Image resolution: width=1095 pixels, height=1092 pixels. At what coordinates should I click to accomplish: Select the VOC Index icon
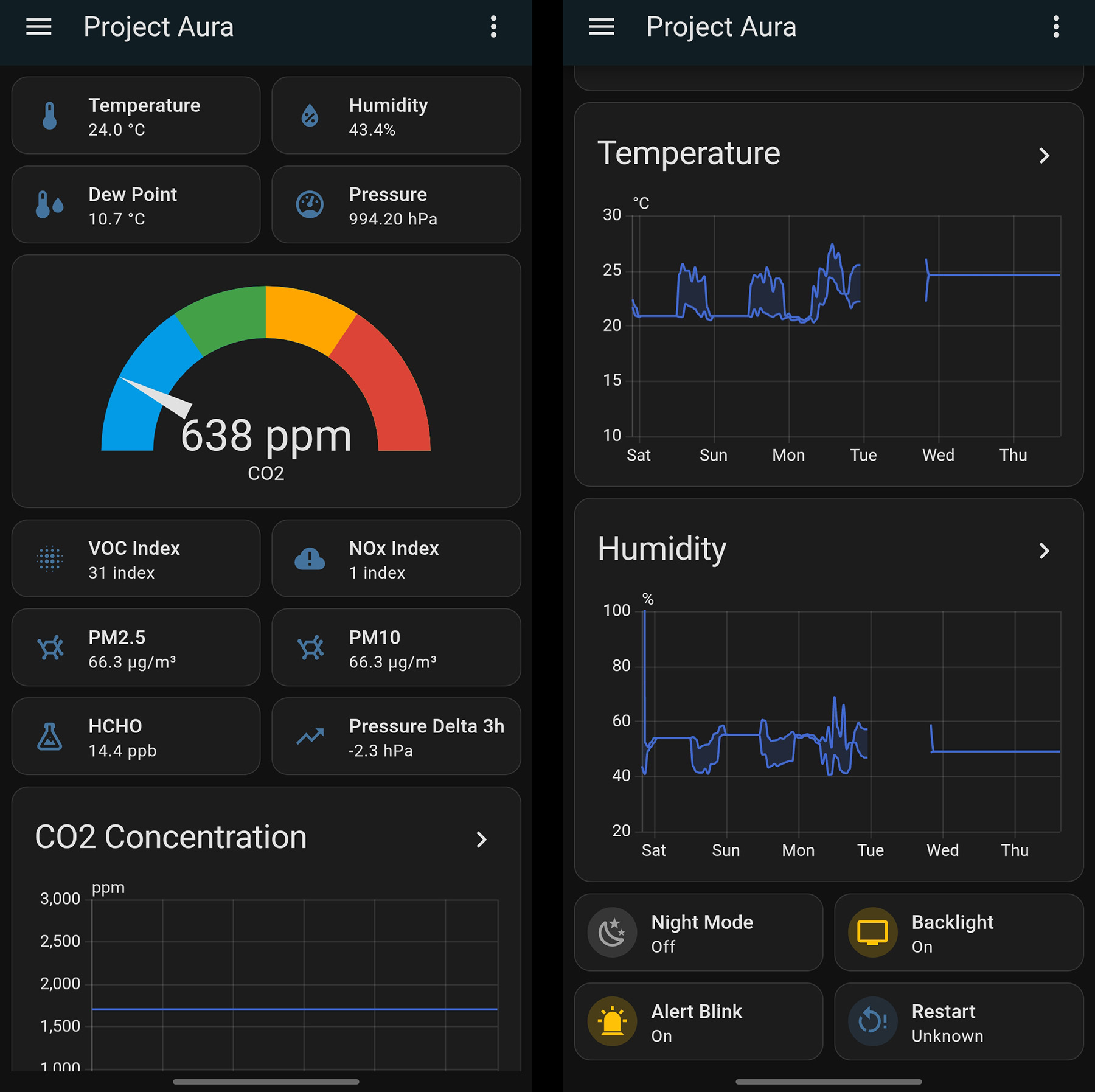[52, 558]
